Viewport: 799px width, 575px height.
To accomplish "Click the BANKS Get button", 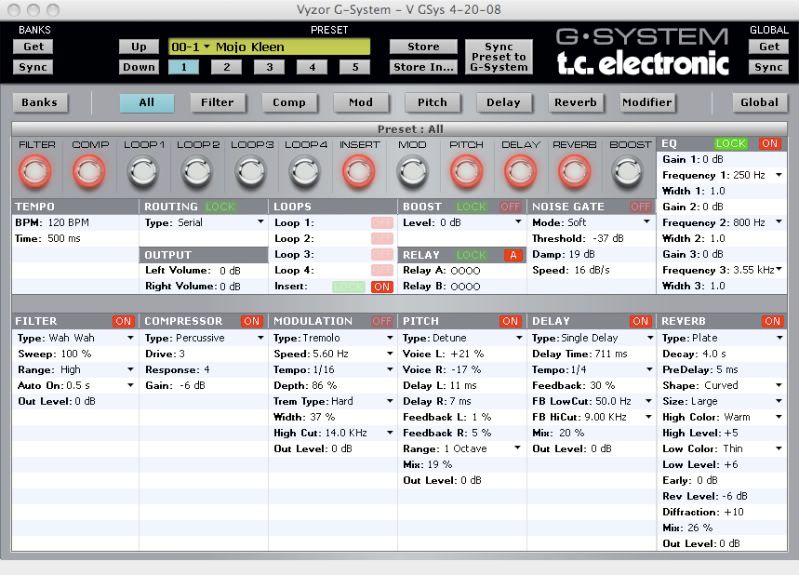I will click(33, 47).
